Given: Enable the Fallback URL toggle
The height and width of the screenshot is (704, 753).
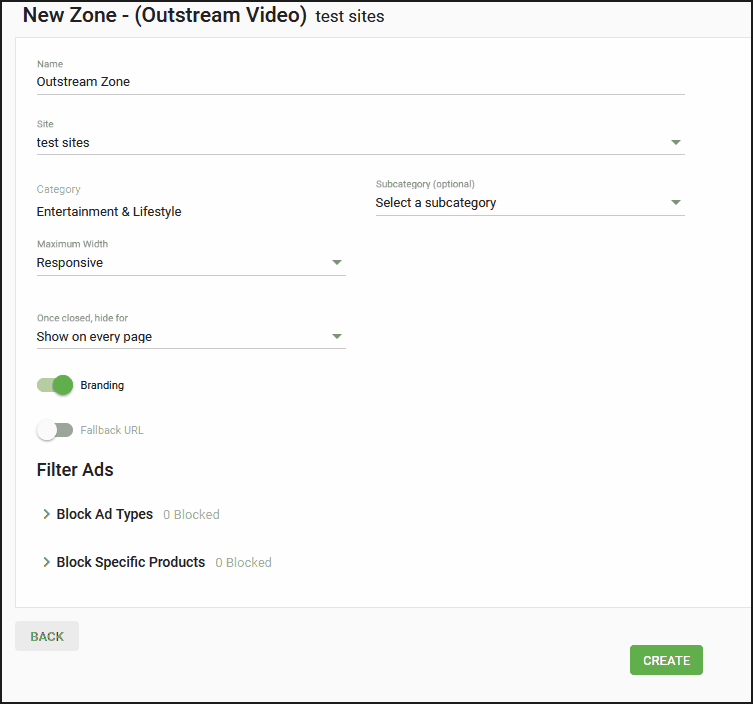Looking at the screenshot, I should [55, 430].
